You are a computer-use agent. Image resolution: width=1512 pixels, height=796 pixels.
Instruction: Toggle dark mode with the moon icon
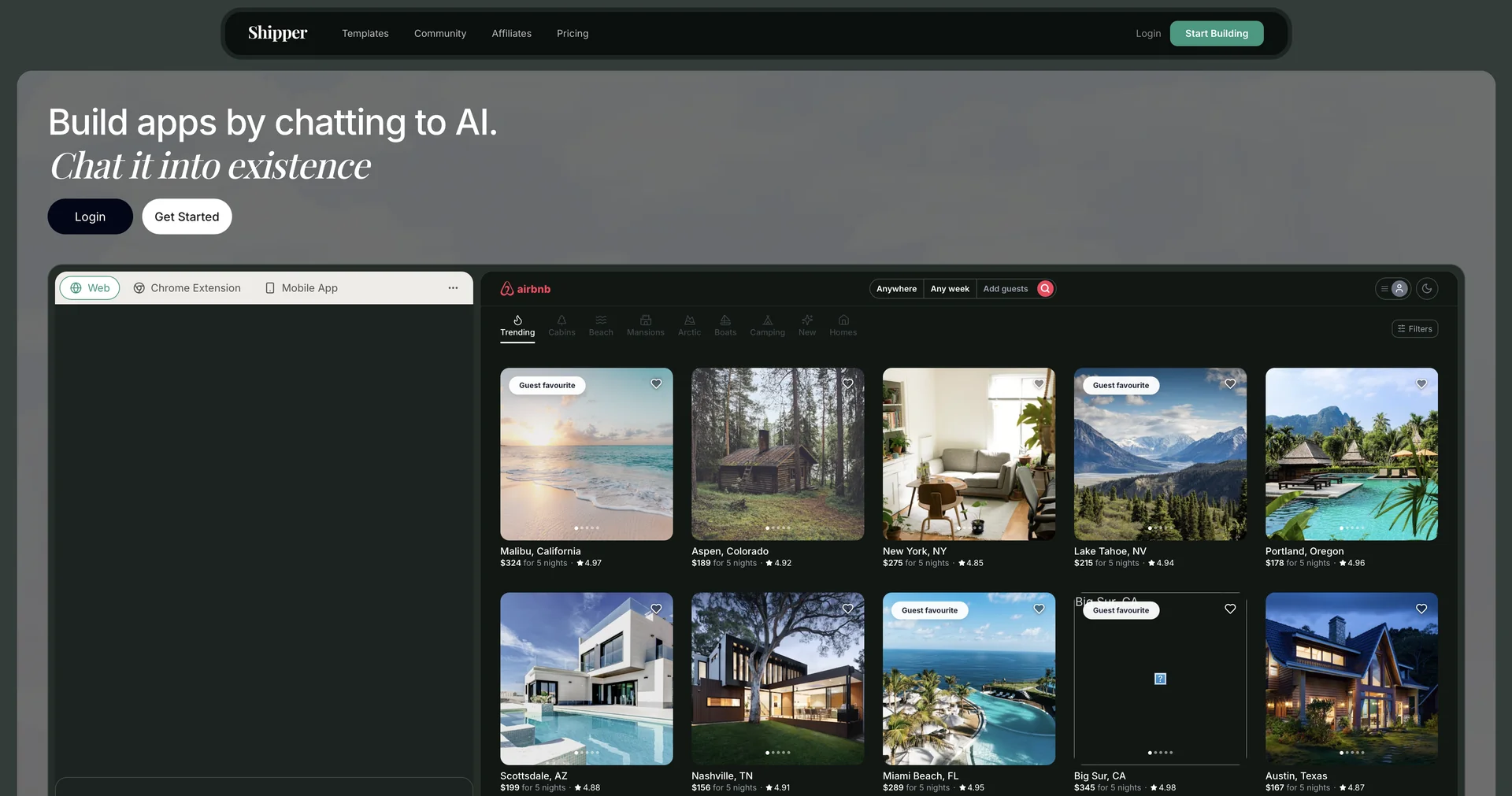pyautogui.click(x=1426, y=289)
